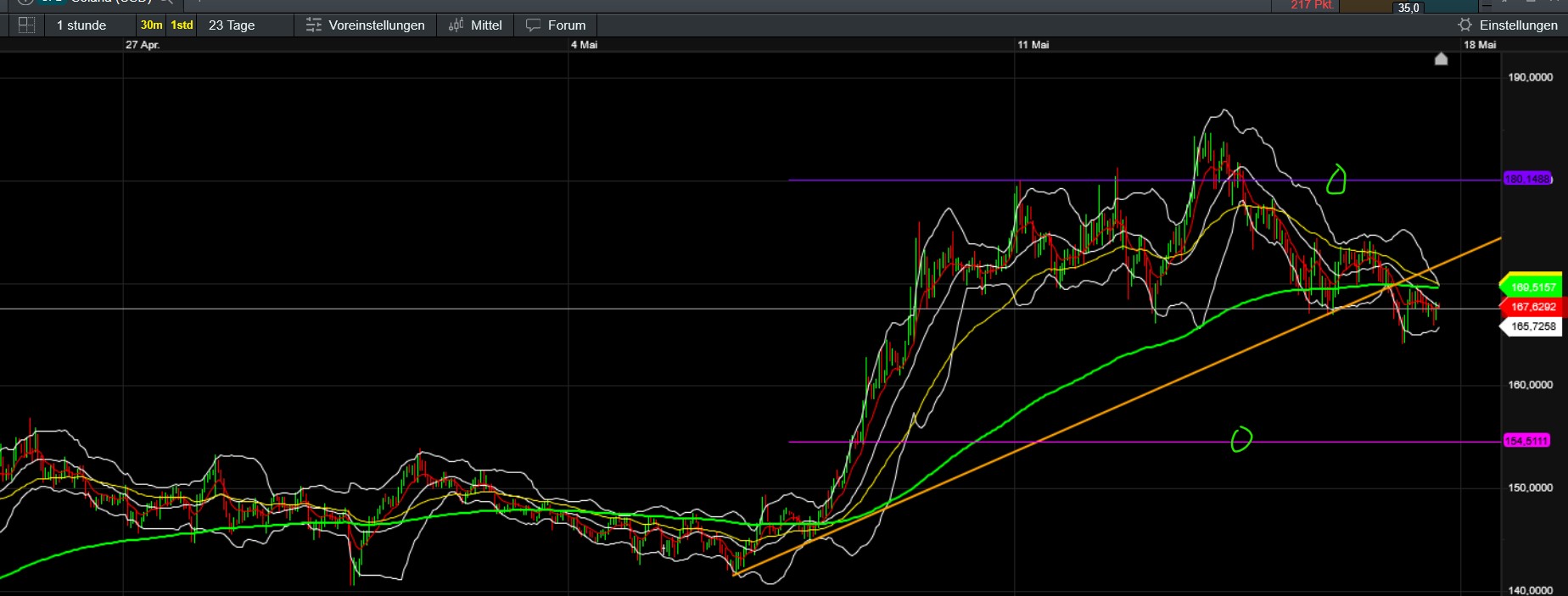Click the Forum speech bubble icon
This screenshot has height=596, width=1568.
533,25
